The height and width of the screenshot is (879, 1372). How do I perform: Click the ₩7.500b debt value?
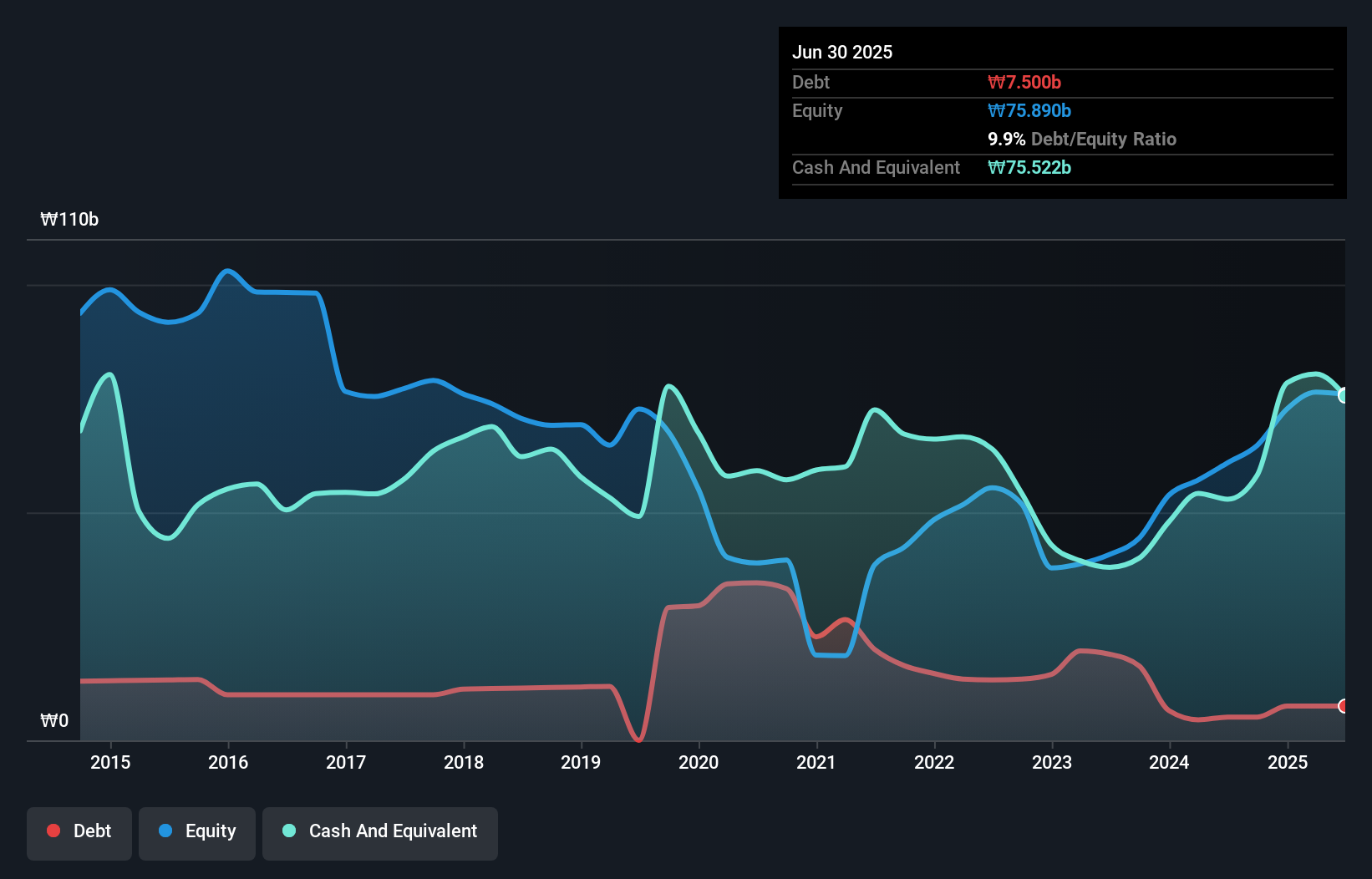click(1024, 82)
